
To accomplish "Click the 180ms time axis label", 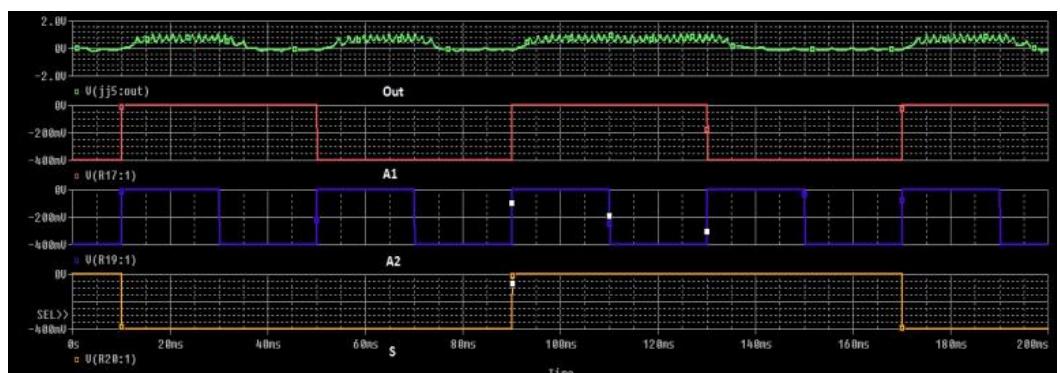I will click(950, 344).
